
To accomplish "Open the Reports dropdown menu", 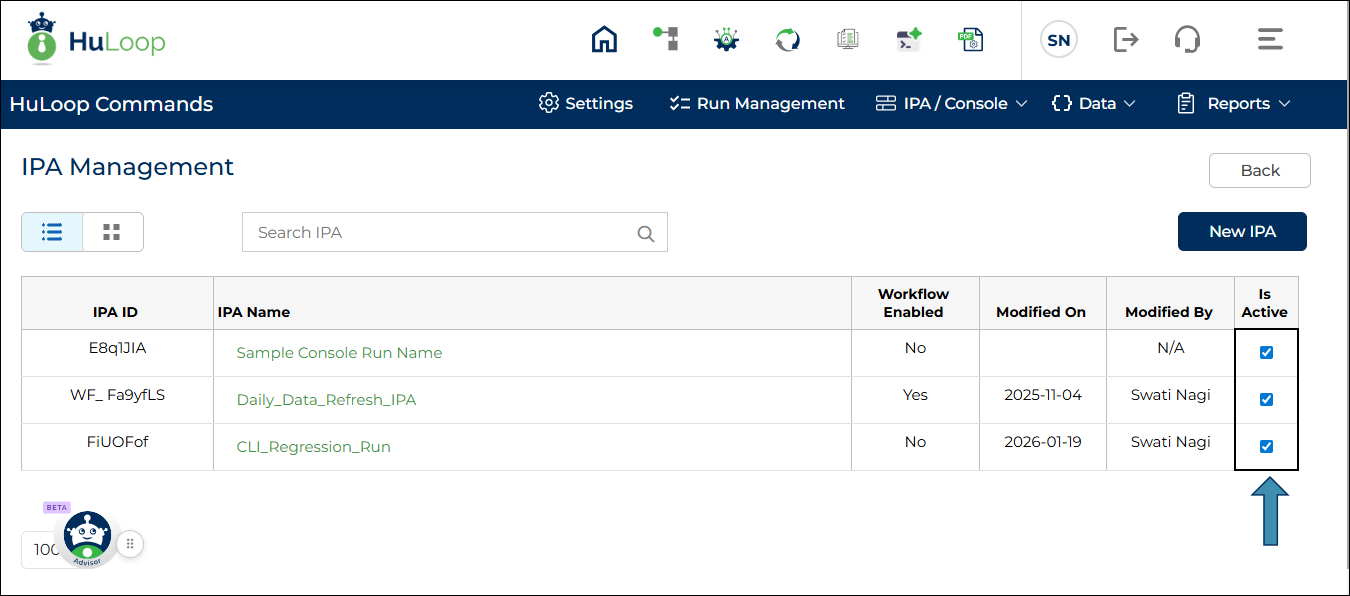I will pyautogui.click(x=1234, y=104).
